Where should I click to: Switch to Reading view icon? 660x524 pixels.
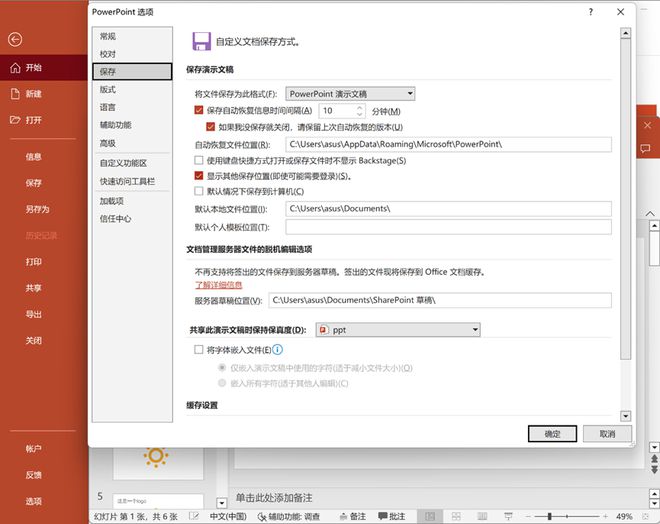coord(482,516)
